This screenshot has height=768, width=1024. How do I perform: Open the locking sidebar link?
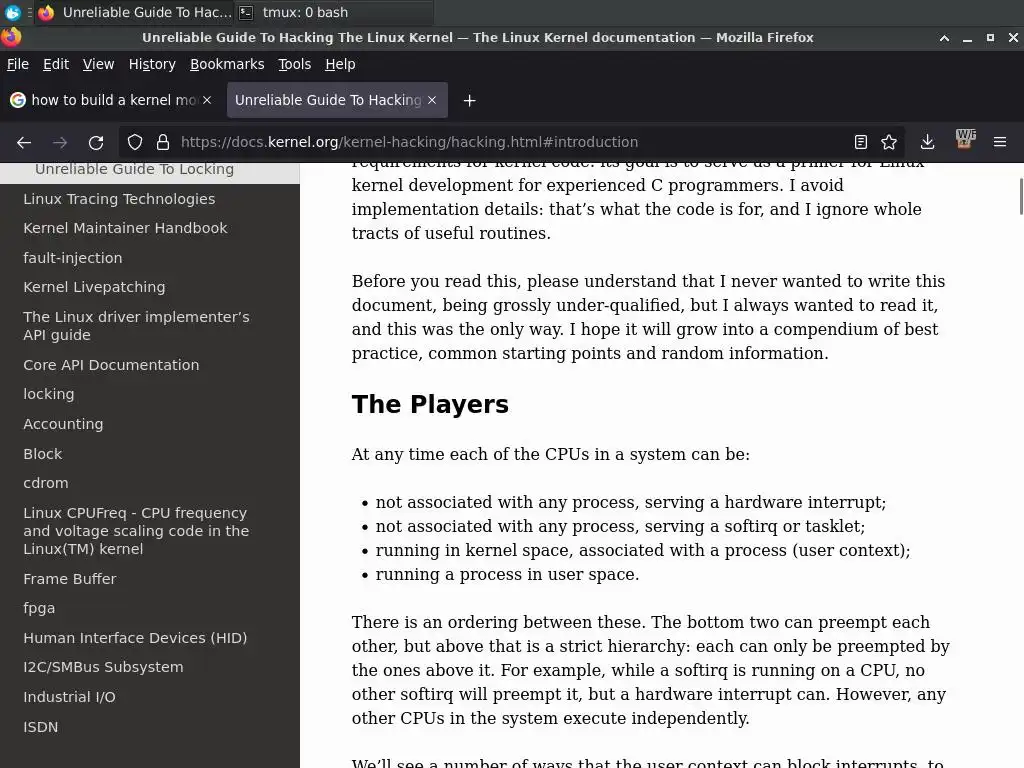point(49,394)
